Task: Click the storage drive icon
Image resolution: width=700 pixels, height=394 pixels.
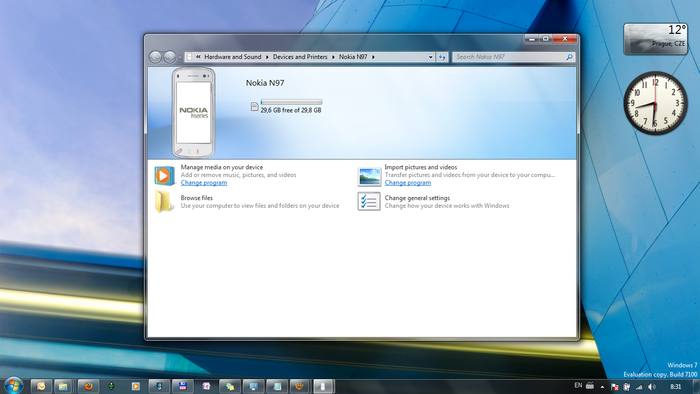Action: [x=254, y=107]
